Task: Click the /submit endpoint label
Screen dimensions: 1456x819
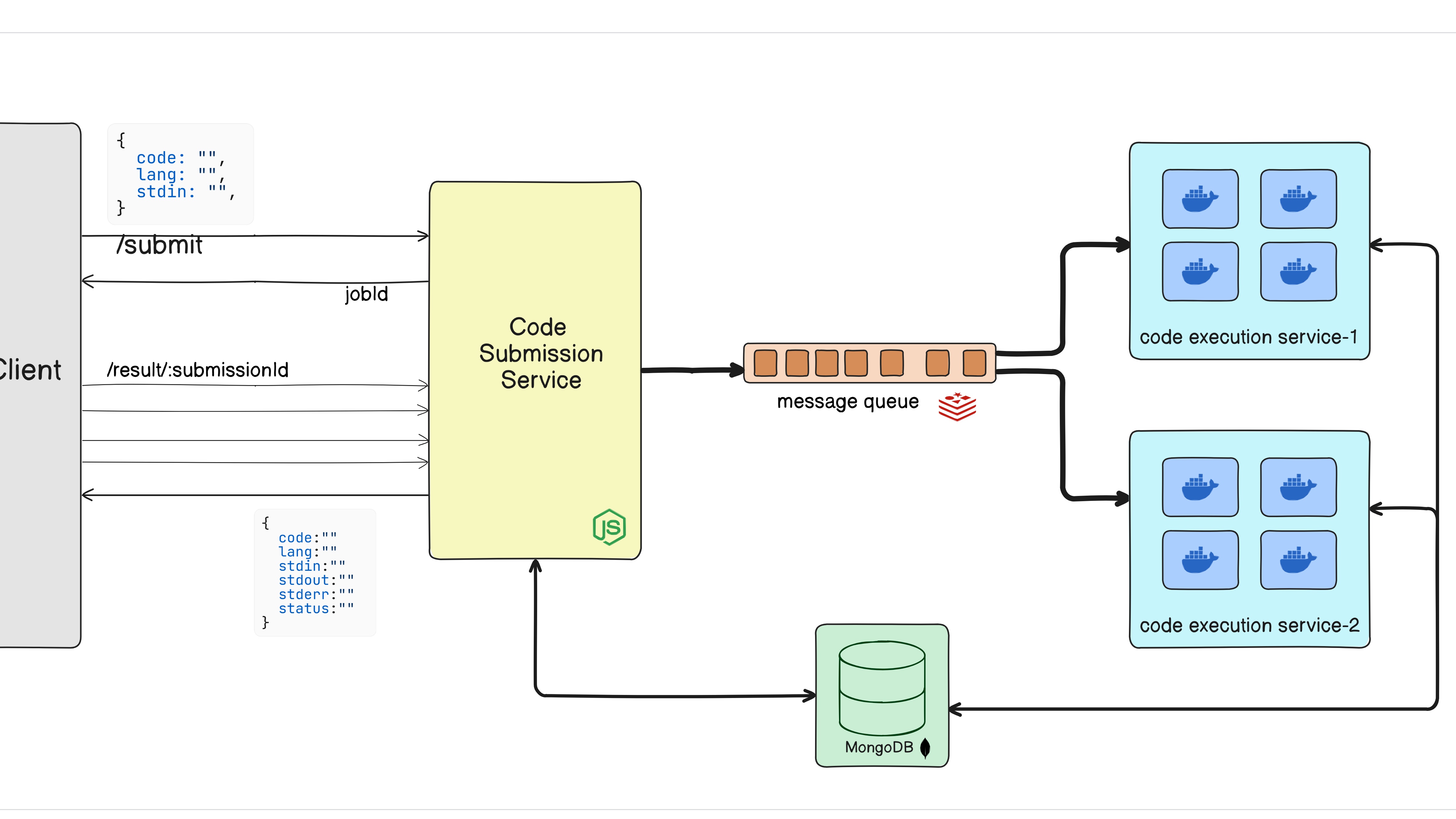Action: coord(160,245)
